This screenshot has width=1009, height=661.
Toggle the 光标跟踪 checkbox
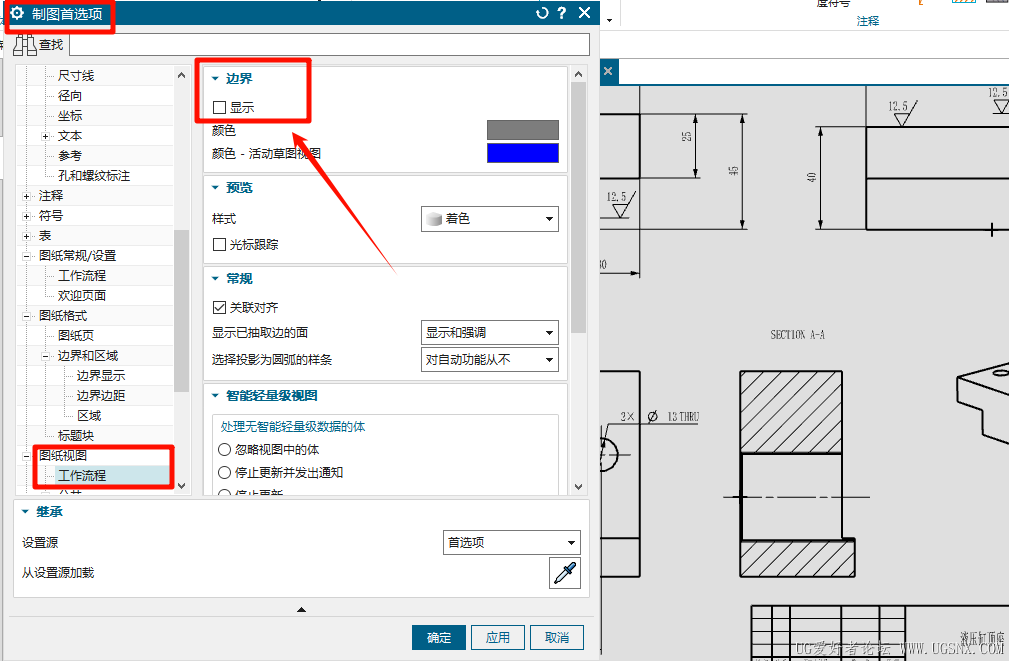219,245
